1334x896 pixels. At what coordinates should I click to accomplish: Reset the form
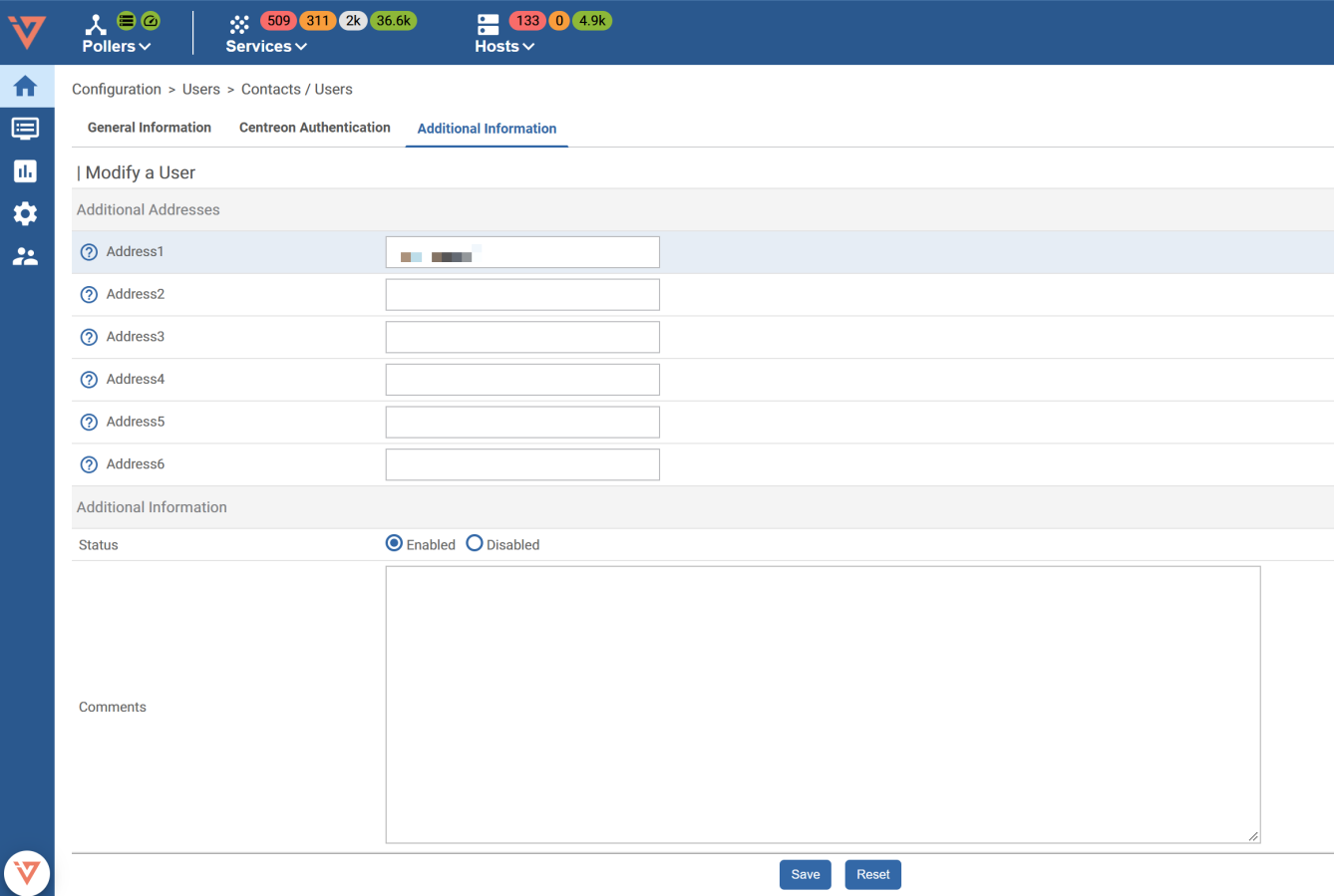point(873,875)
